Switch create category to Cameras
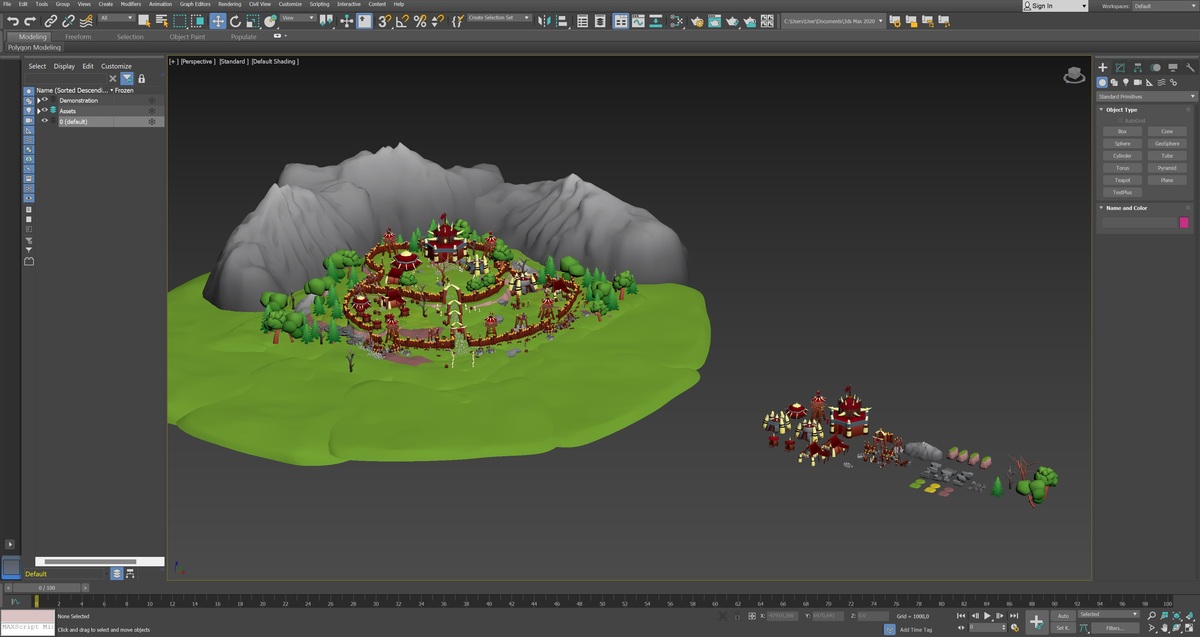 1138,82
